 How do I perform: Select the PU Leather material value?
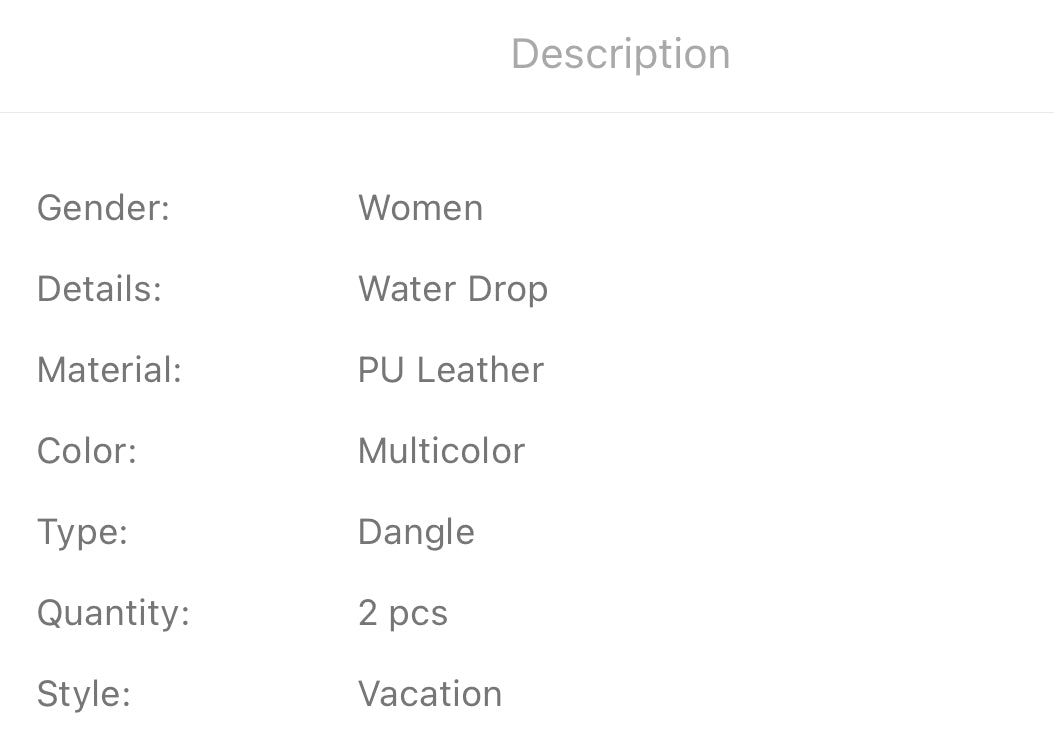(450, 370)
